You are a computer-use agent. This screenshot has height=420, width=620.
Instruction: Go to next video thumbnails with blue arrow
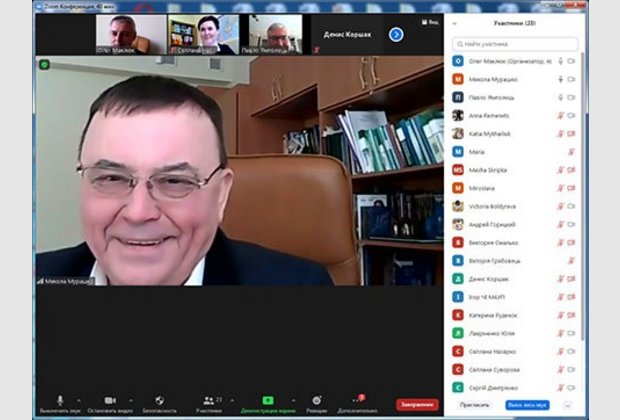coord(396,35)
